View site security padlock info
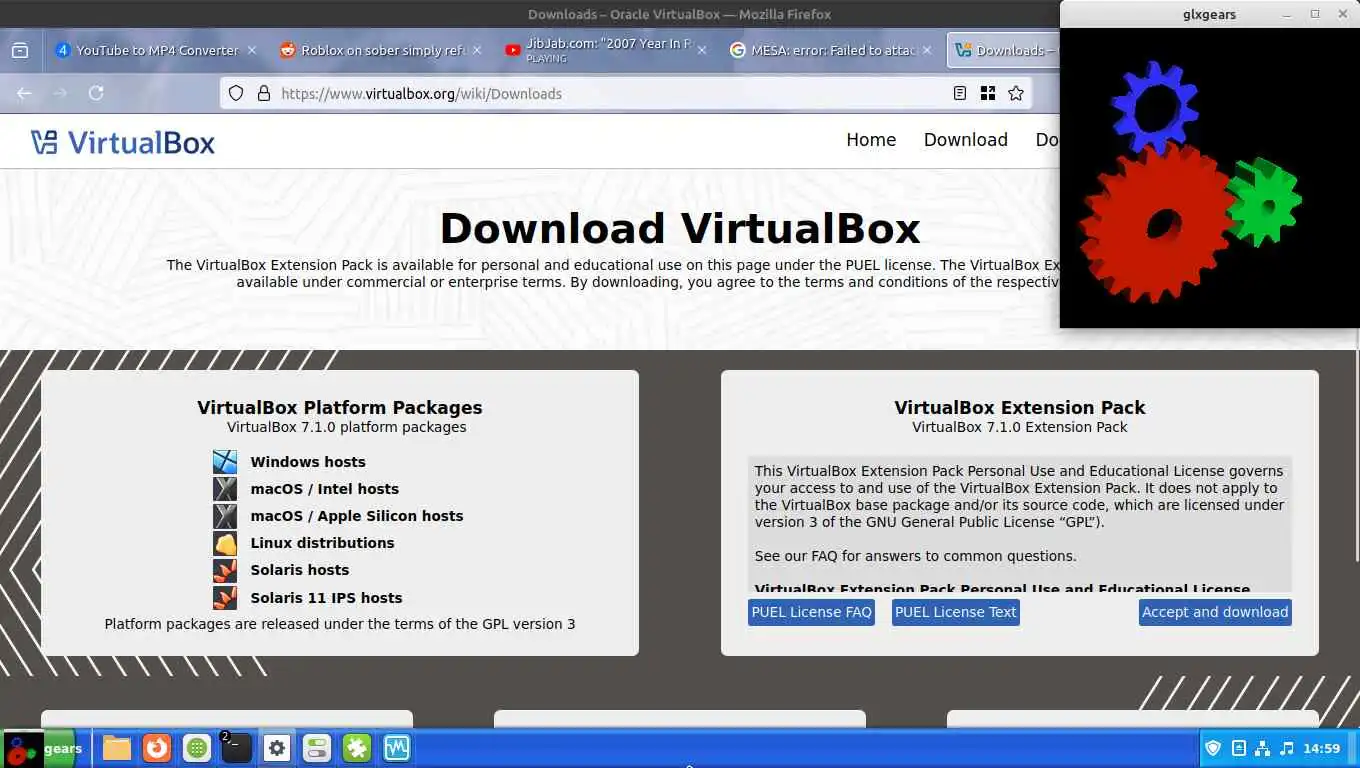Screen dimensions: 1360x768 click(x=264, y=93)
